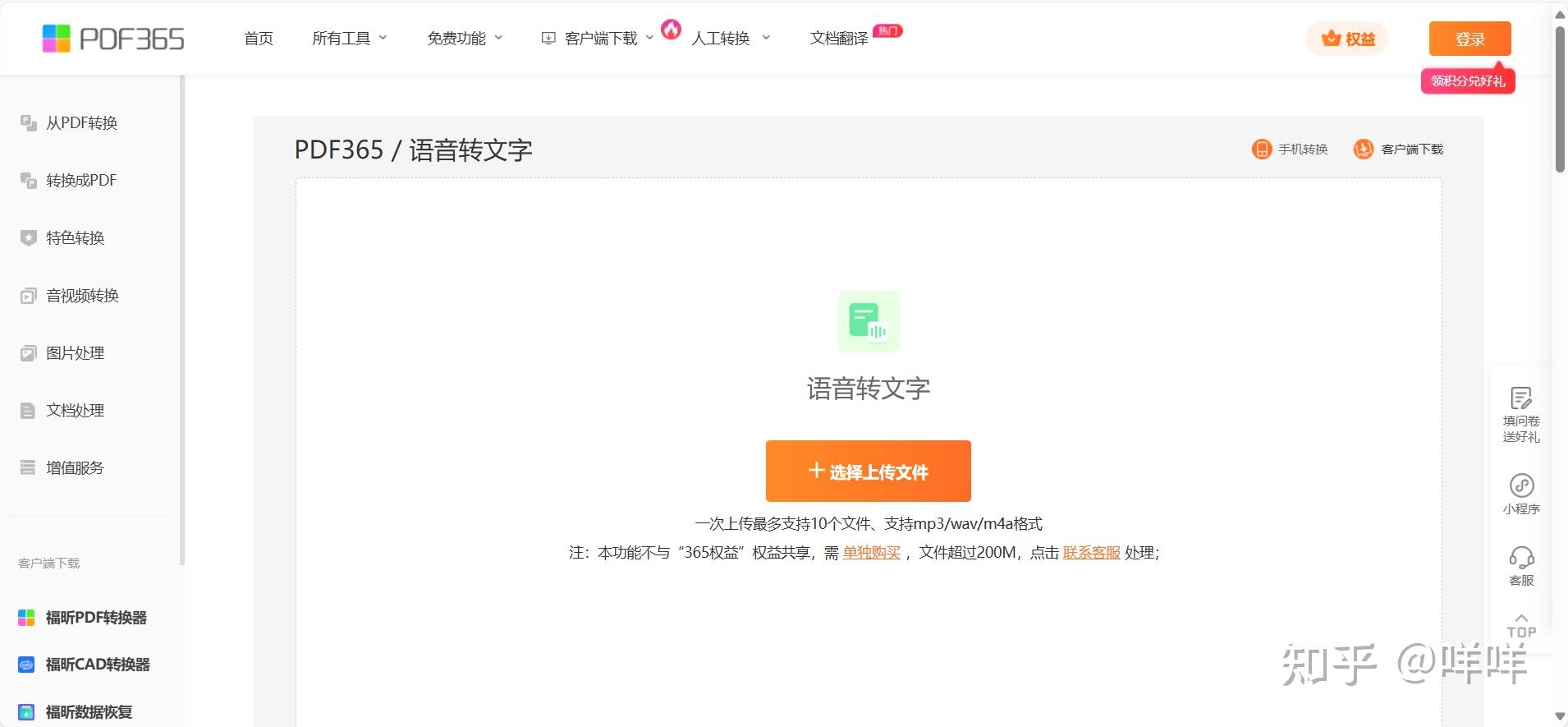Click the 手机转换 link
The height and width of the screenshot is (727, 1568).
pos(1303,149)
